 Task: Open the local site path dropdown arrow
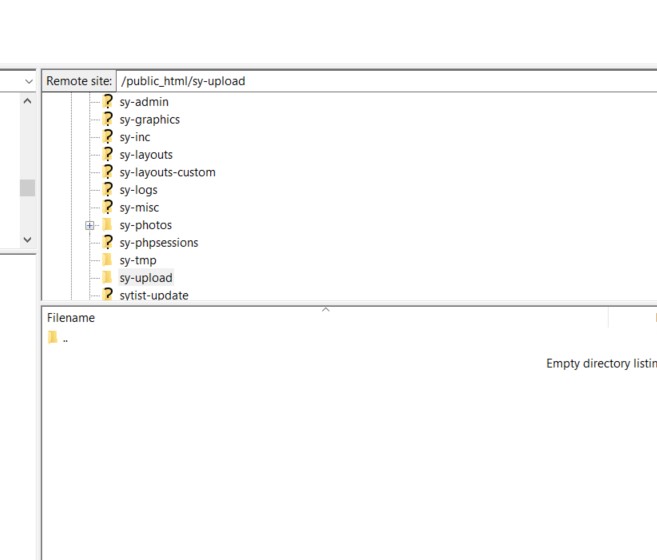click(x=28, y=81)
